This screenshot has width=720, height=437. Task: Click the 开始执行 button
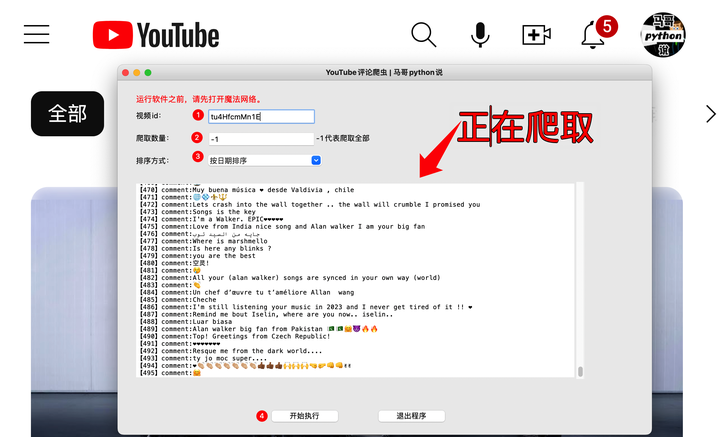pos(305,416)
